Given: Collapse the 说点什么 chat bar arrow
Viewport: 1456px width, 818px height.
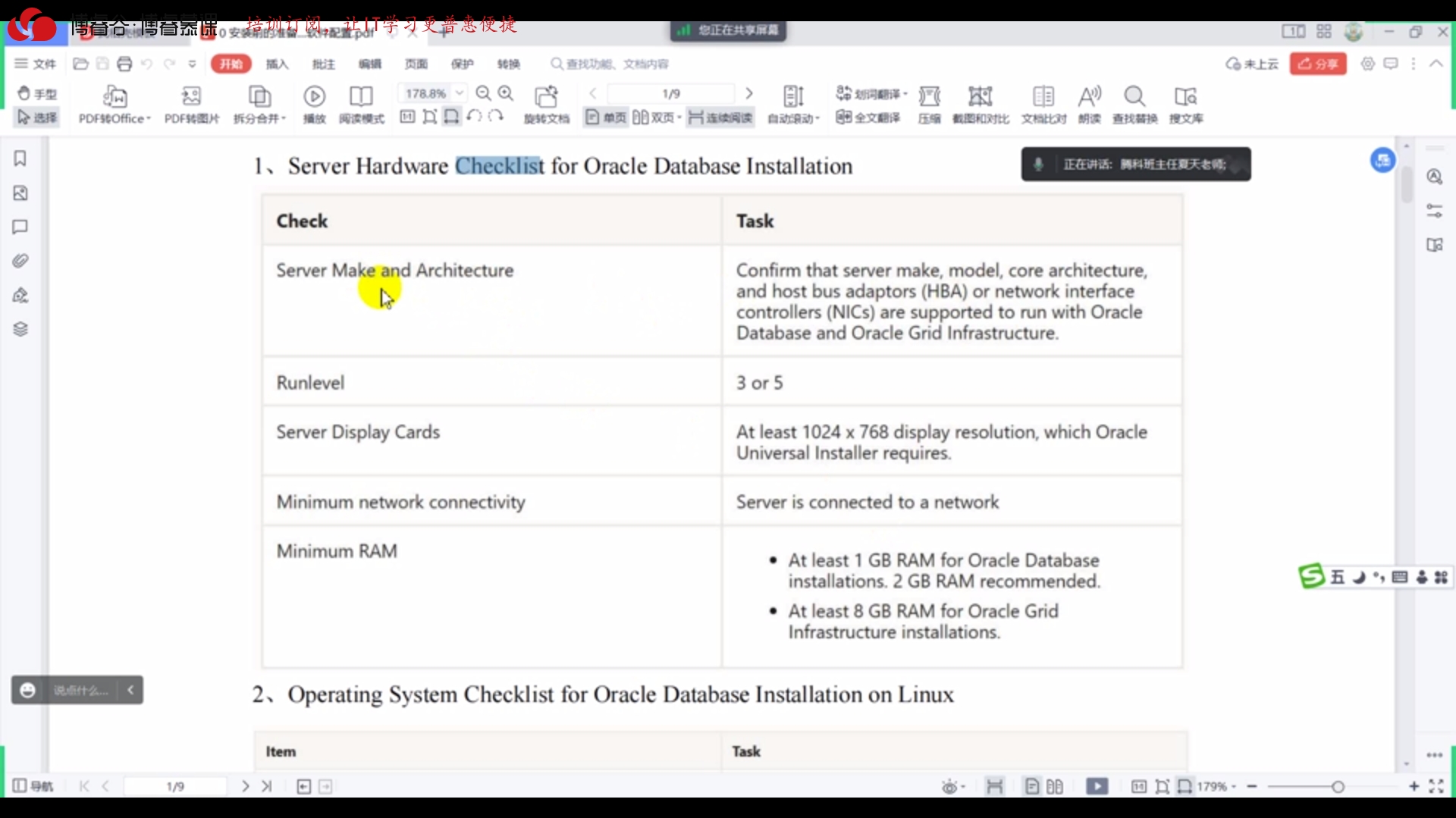Looking at the screenshot, I should [x=130, y=690].
